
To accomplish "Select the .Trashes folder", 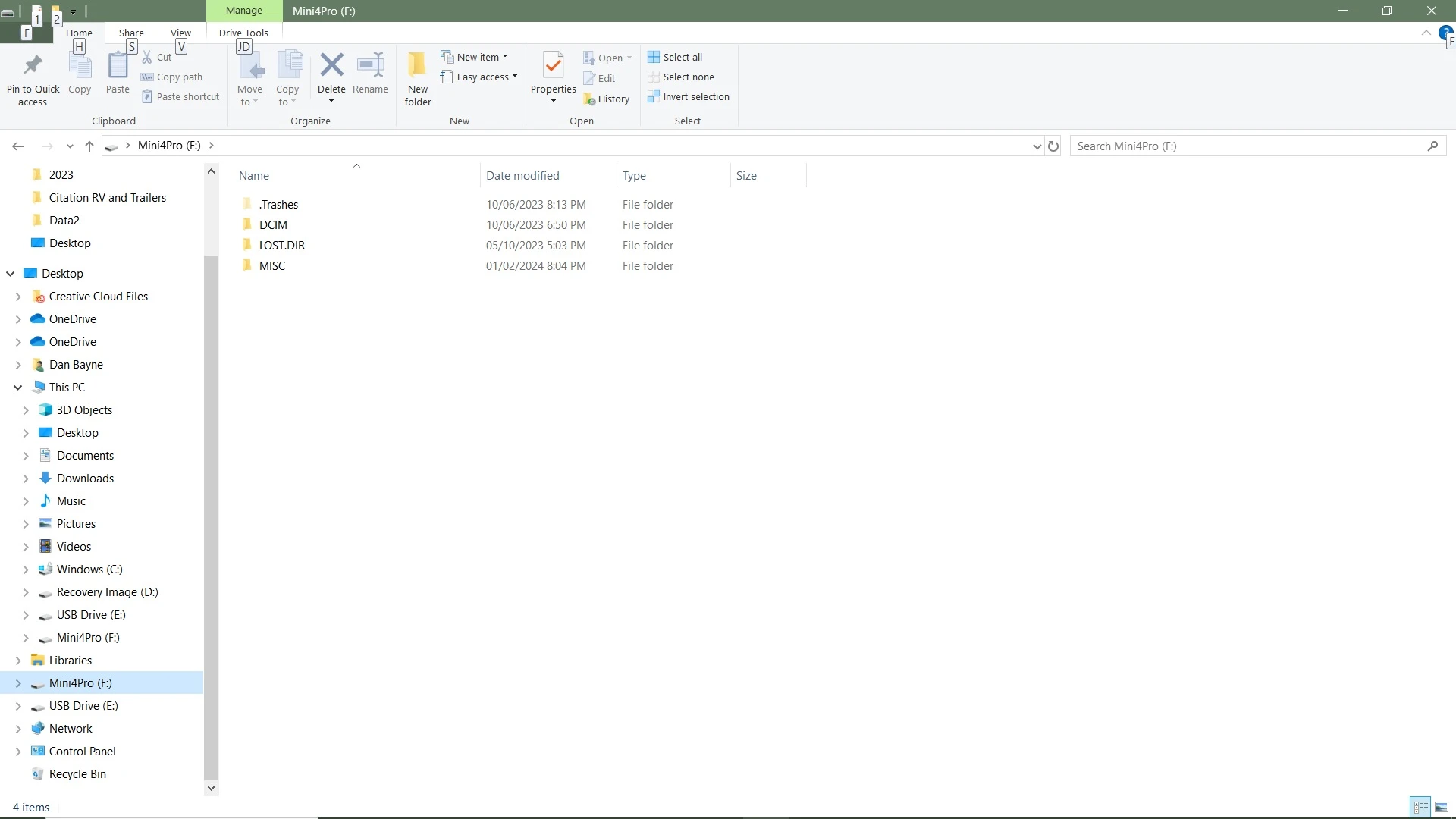I will tap(278, 205).
